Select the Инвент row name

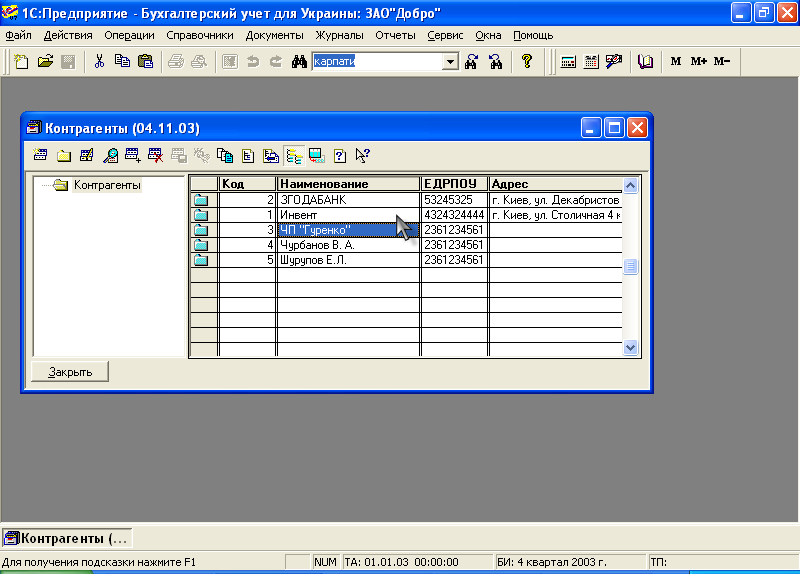[348, 215]
